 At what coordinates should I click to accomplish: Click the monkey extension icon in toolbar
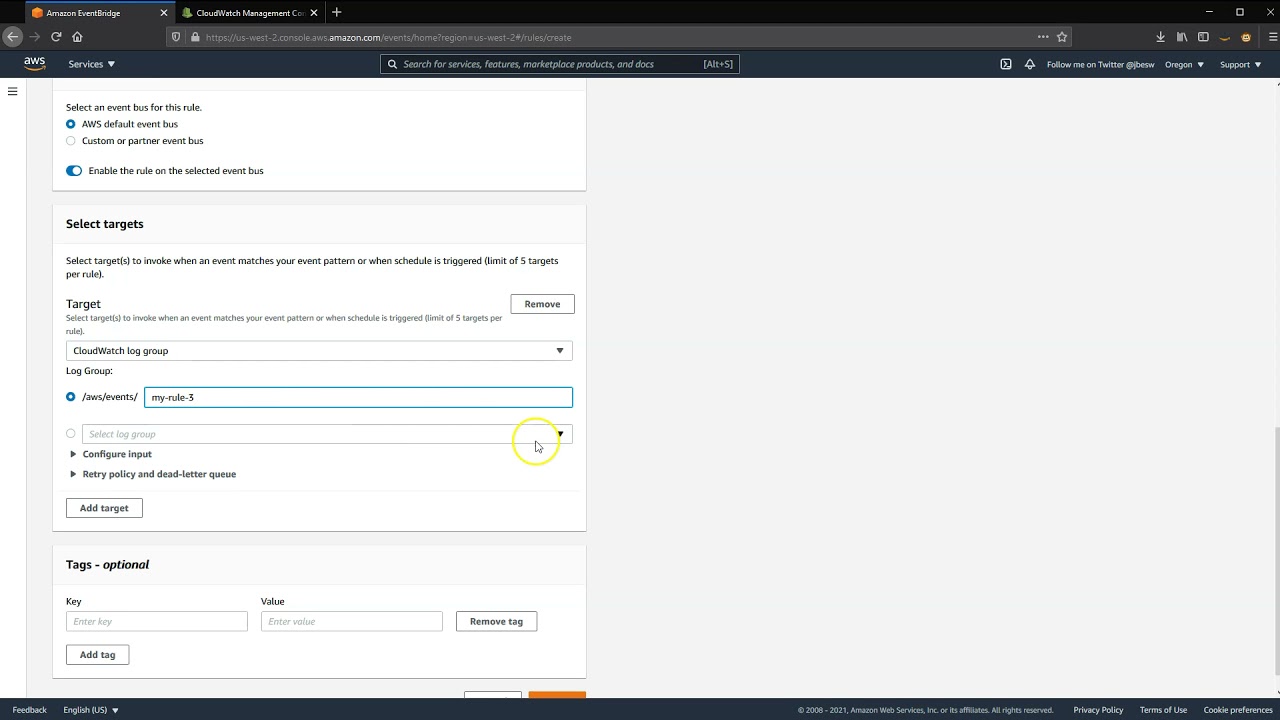pos(1246,37)
